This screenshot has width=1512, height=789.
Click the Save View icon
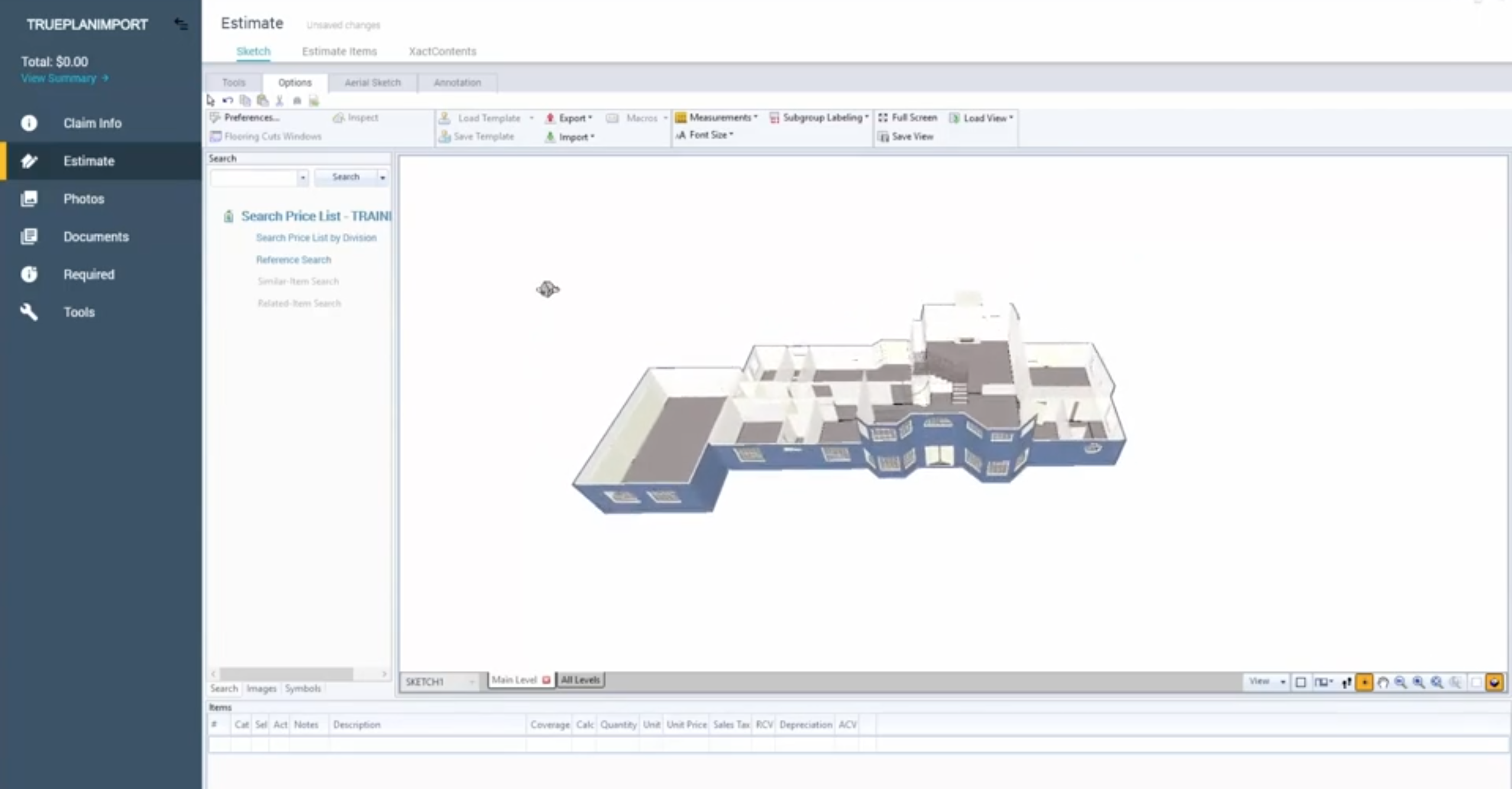point(883,137)
